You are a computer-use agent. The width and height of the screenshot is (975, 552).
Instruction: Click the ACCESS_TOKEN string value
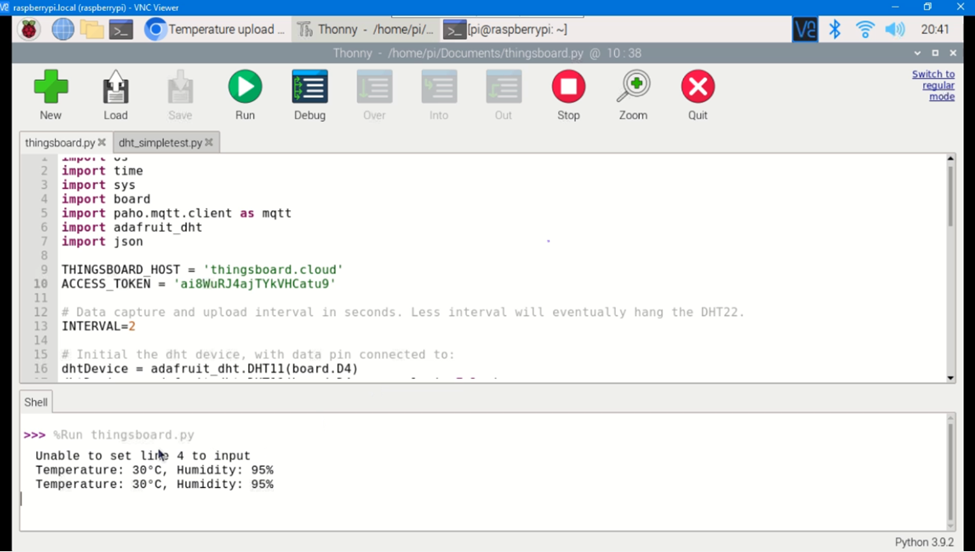pyautogui.click(x=254, y=284)
